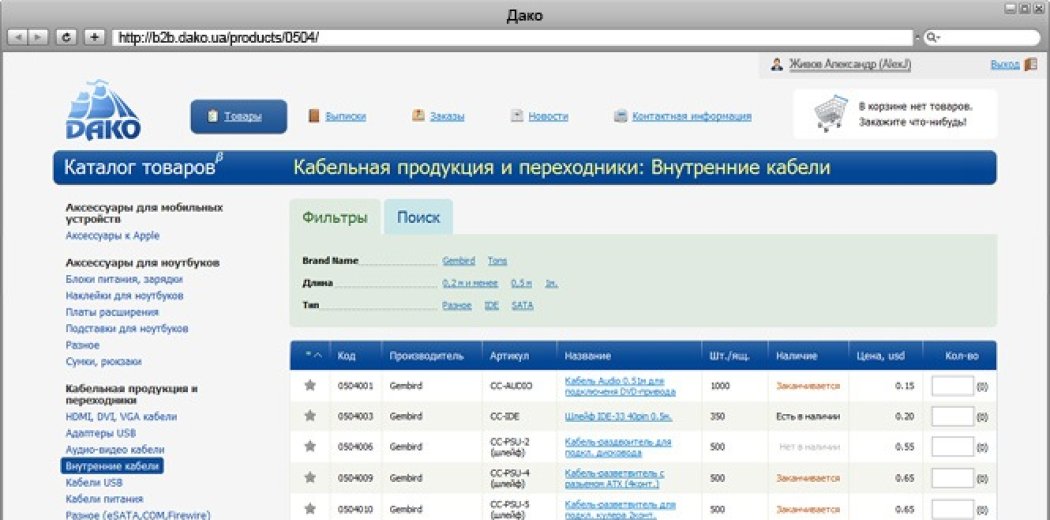The width and height of the screenshot is (1050, 520).
Task: Open the Выписки section
Action: tap(346, 116)
